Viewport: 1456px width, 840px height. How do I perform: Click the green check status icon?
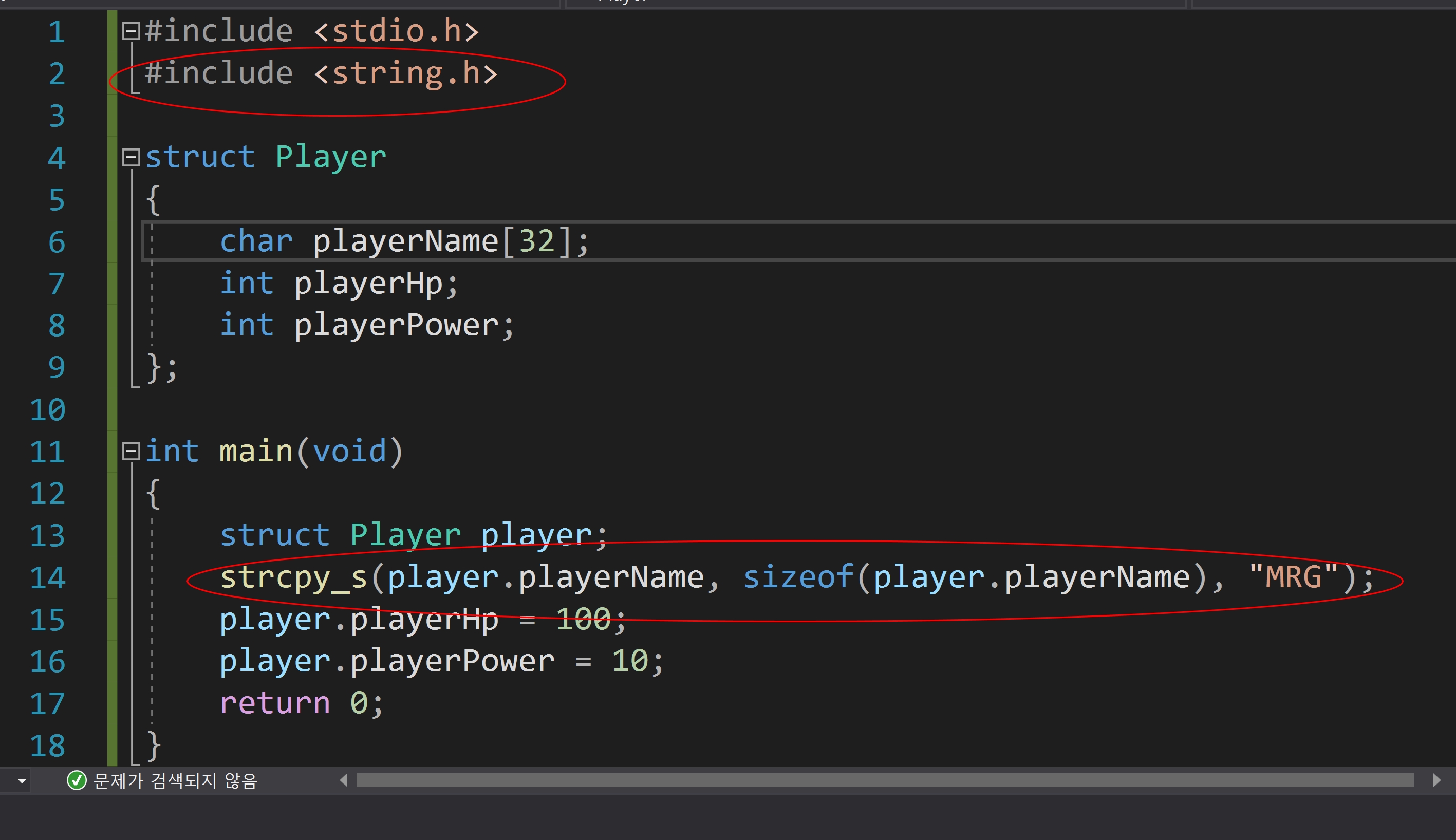tap(77, 780)
